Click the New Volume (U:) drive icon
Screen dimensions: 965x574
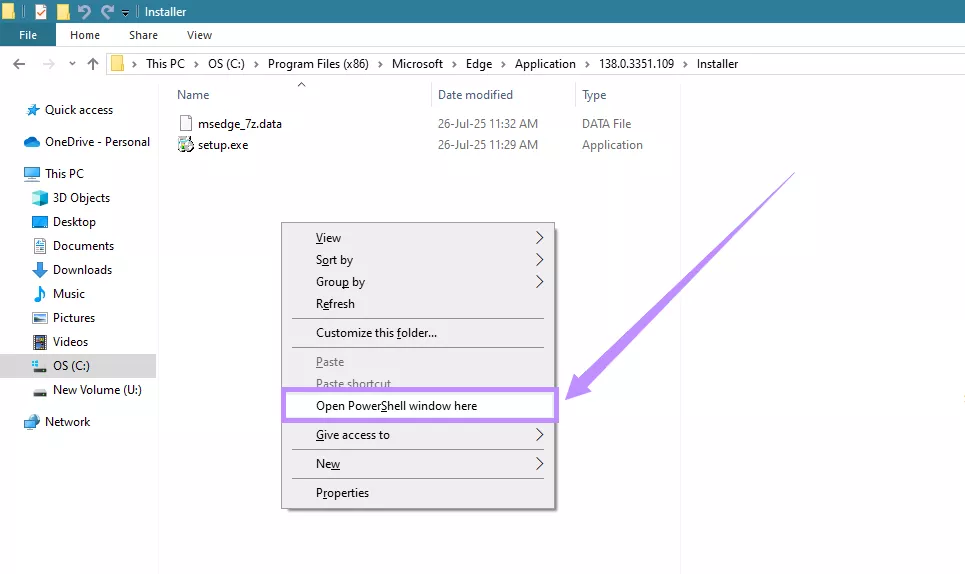coord(40,392)
